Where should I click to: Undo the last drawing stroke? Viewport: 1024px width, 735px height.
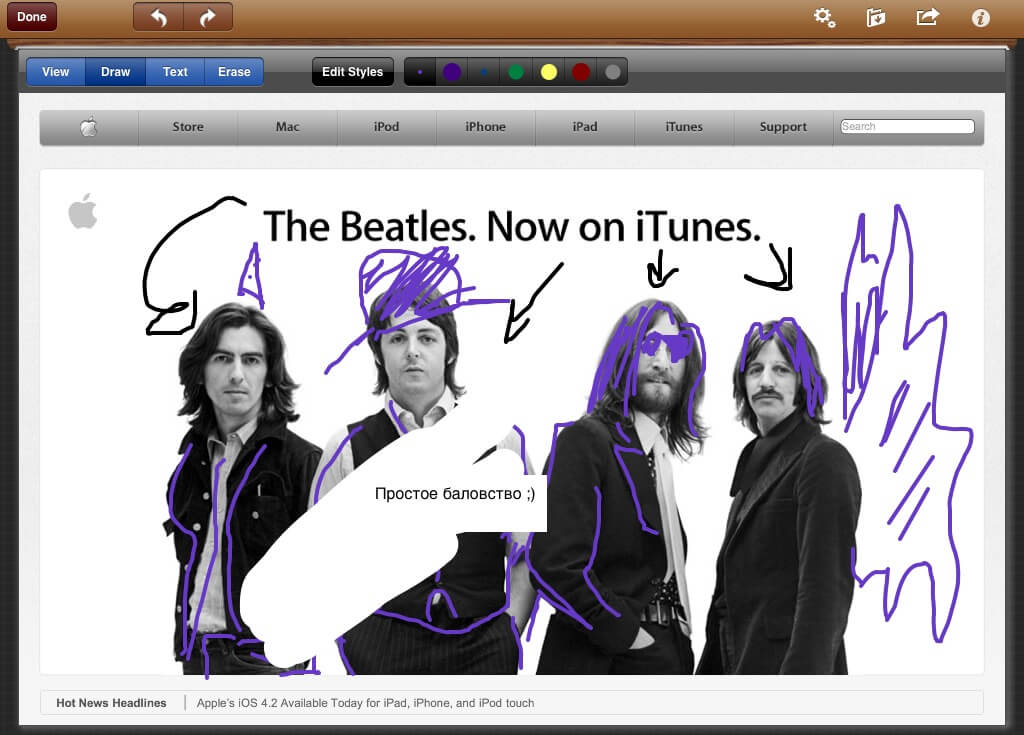pyautogui.click(x=159, y=17)
